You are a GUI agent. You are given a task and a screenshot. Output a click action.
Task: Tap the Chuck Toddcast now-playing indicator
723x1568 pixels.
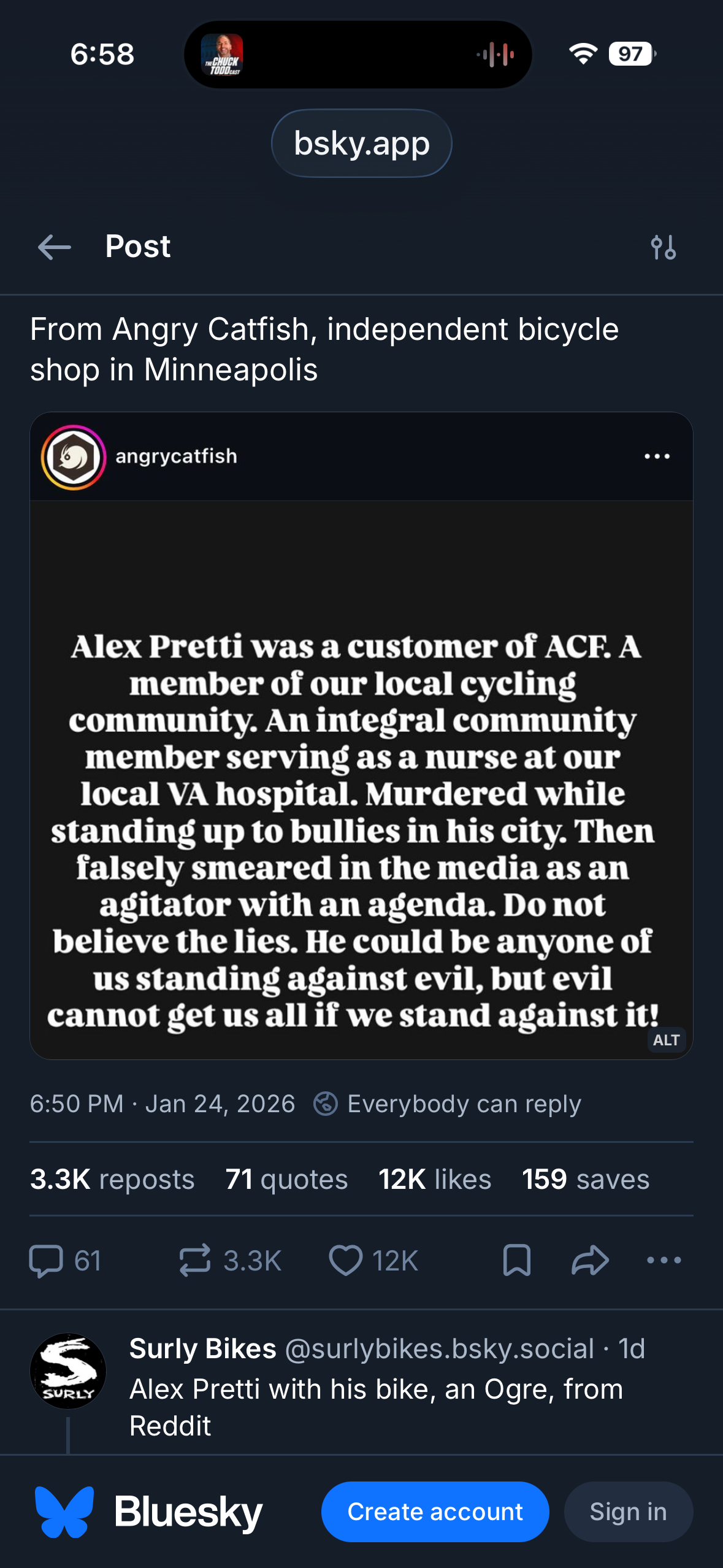tap(223, 55)
